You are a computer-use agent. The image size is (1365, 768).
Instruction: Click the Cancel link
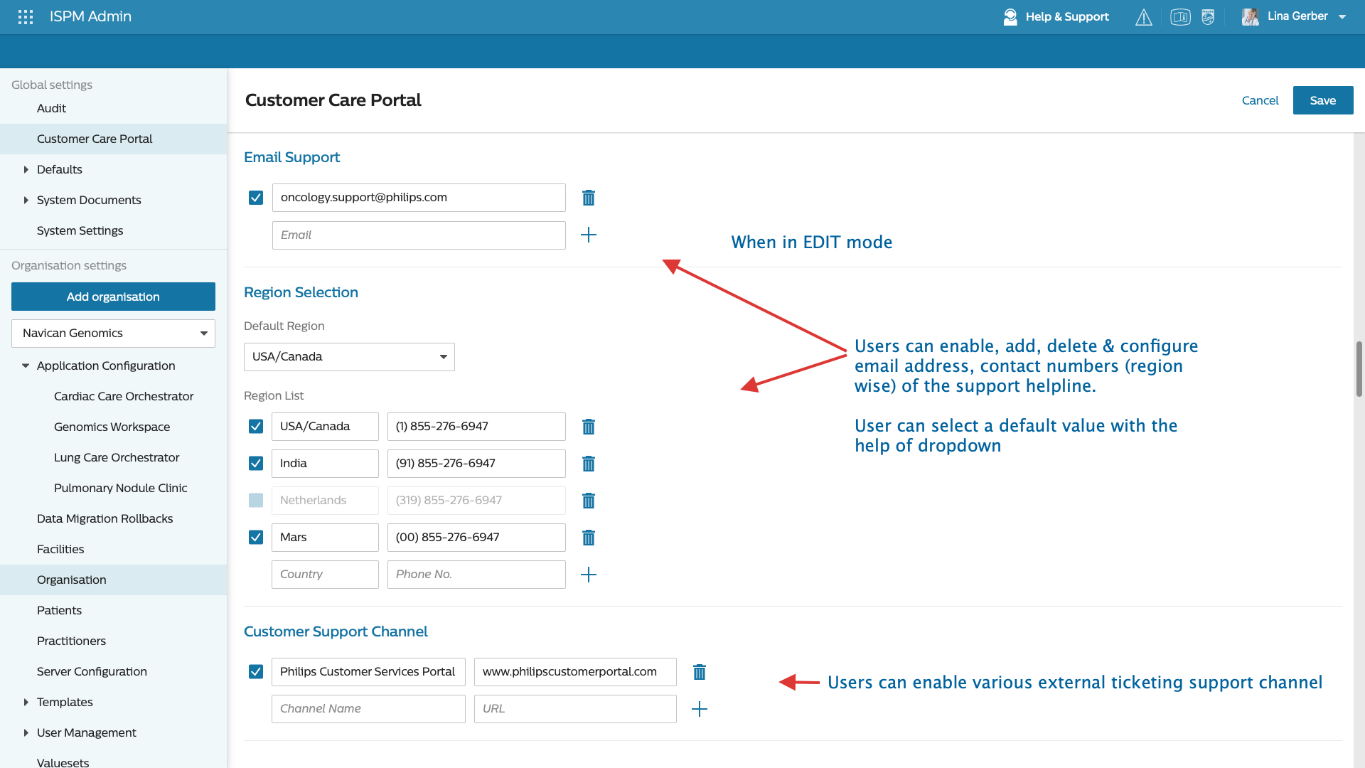pos(1260,100)
